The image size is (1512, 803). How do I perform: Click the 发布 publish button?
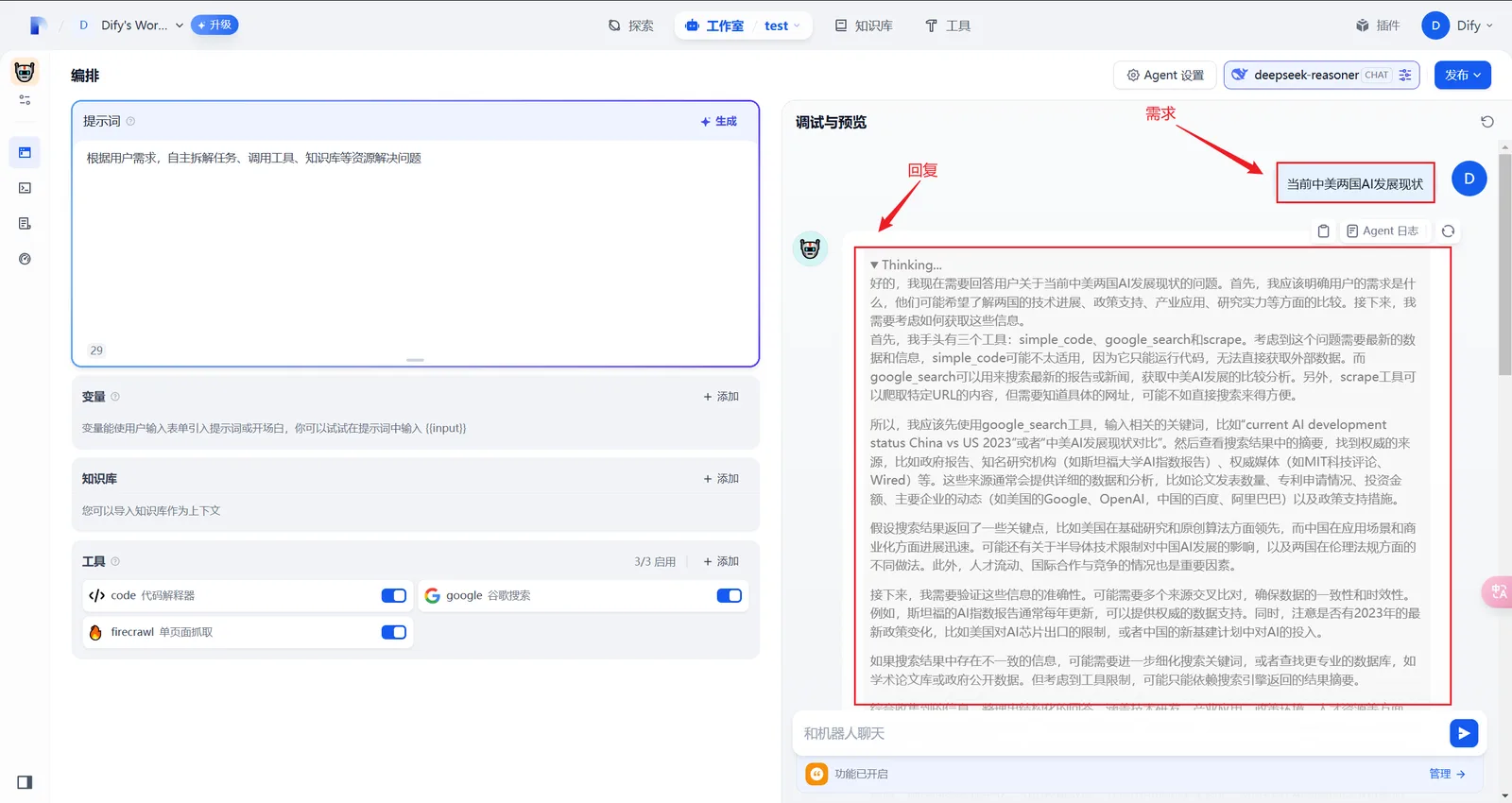1463,75
